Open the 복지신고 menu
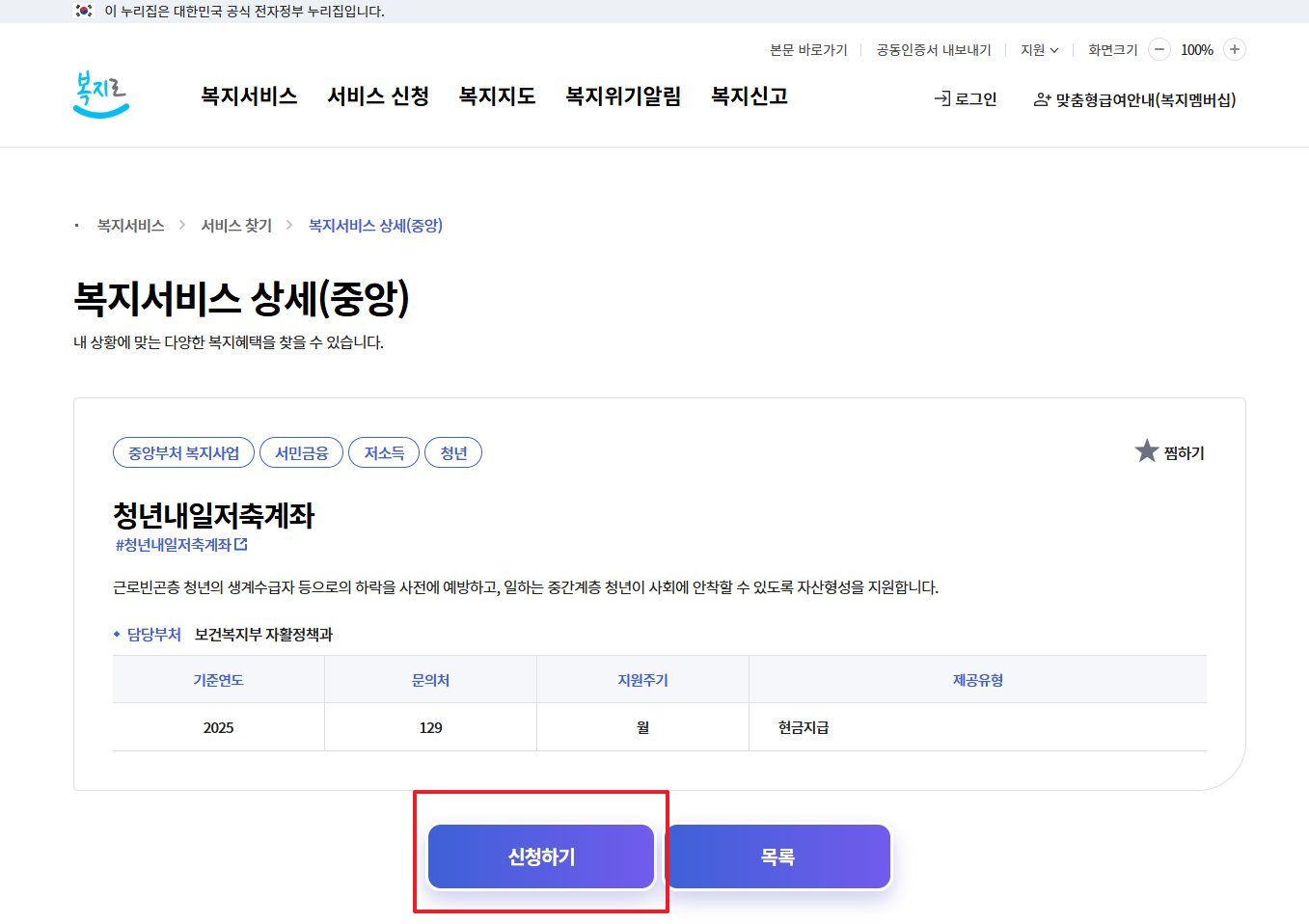 coord(750,96)
